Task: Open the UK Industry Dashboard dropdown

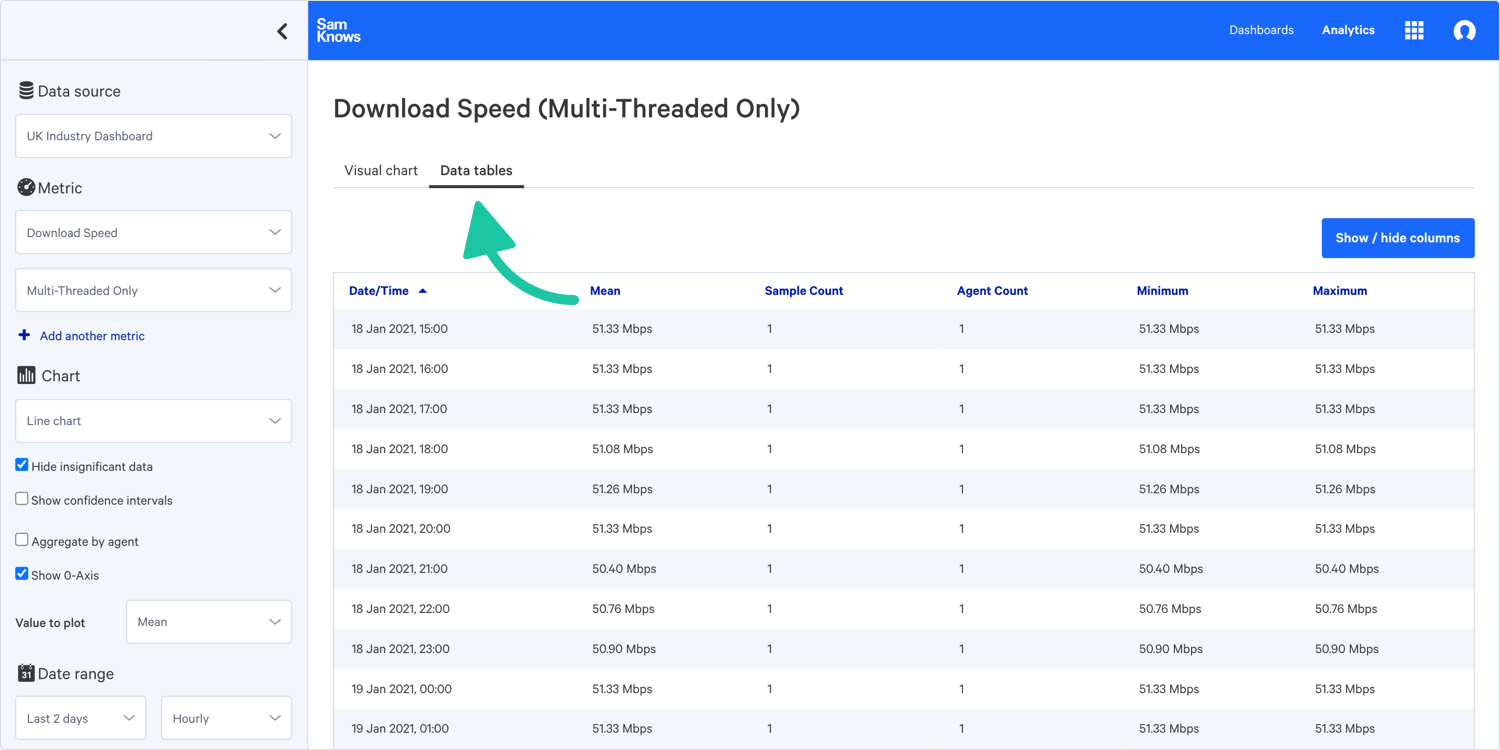Action: (153, 136)
